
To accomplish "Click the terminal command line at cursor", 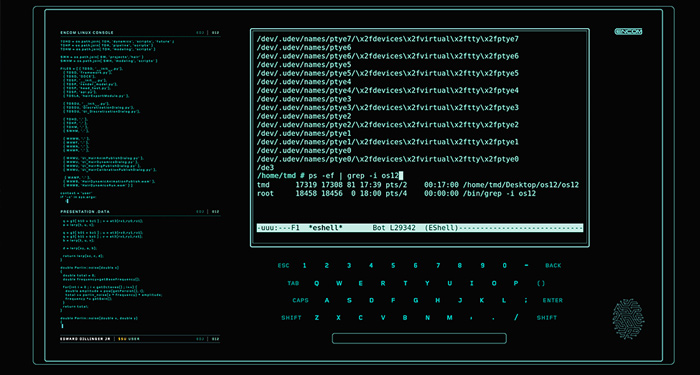I will 330,176.
